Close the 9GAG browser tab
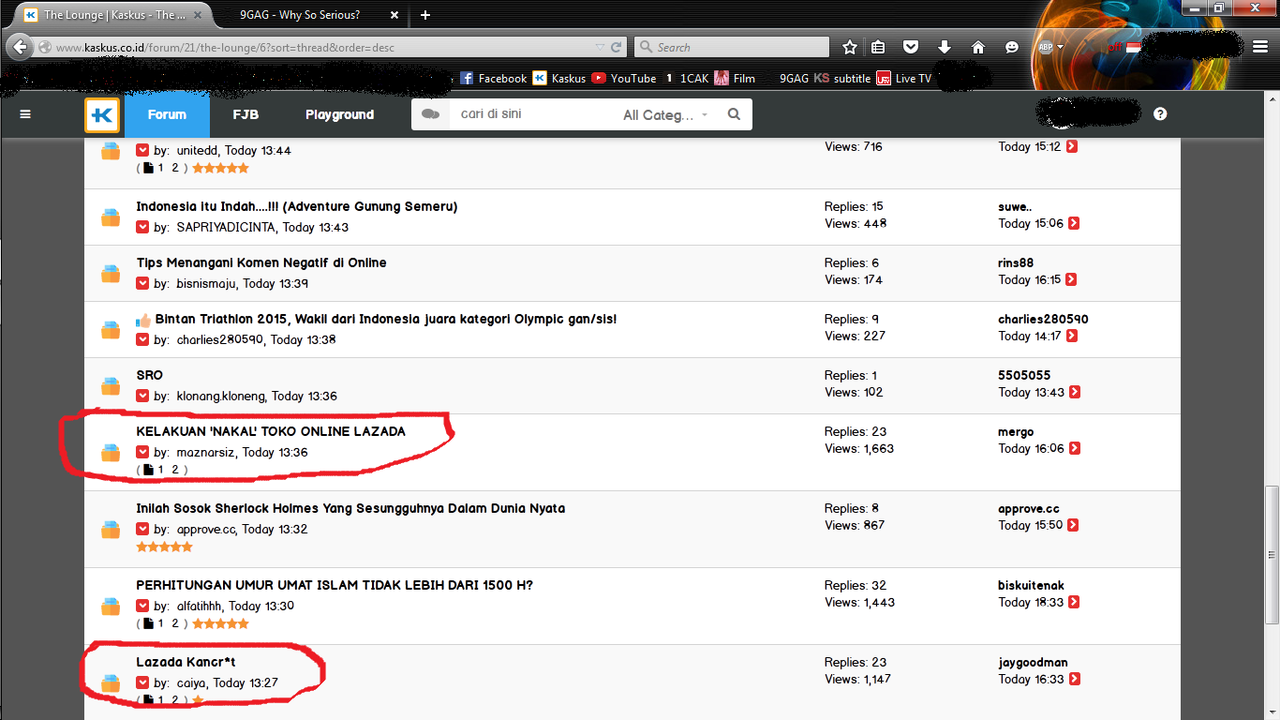 pos(394,15)
